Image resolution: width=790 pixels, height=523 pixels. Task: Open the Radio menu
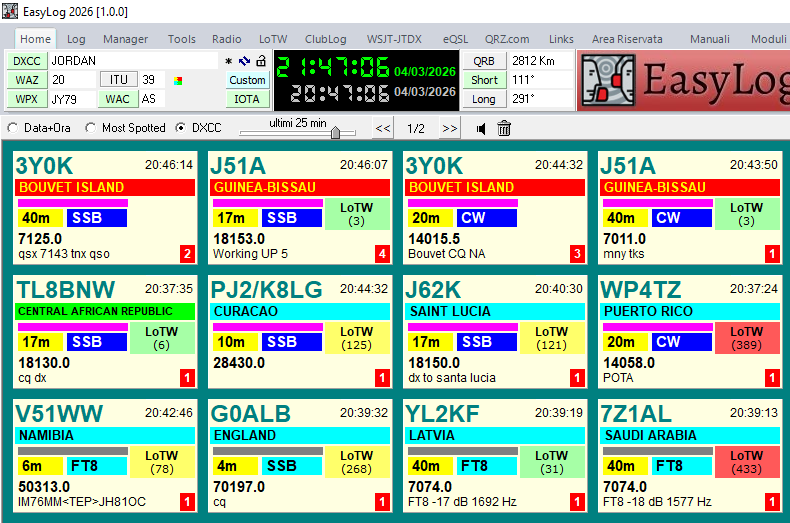pyautogui.click(x=226, y=39)
